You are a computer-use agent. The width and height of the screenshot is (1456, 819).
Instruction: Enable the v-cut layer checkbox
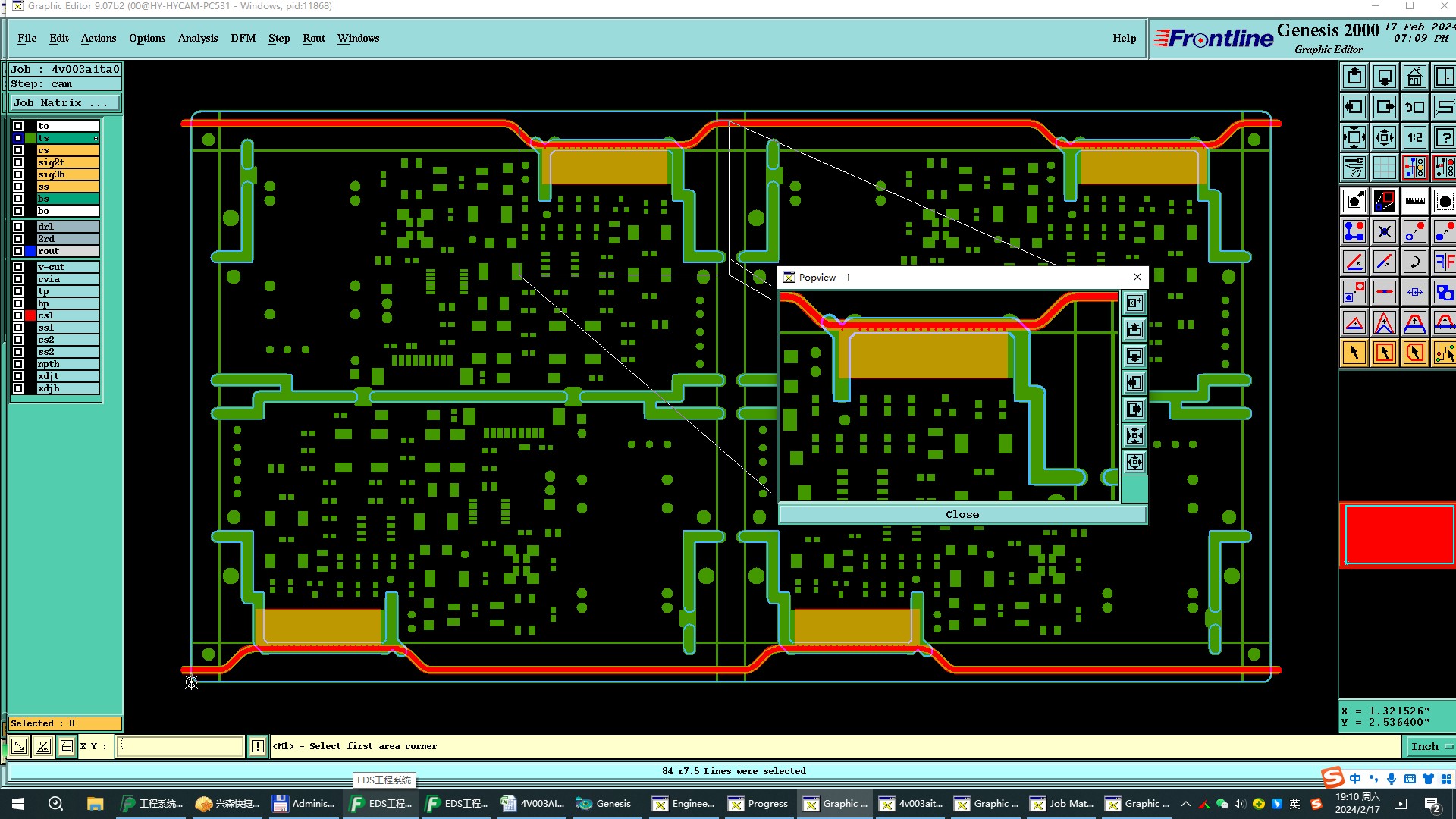tap(18, 267)
